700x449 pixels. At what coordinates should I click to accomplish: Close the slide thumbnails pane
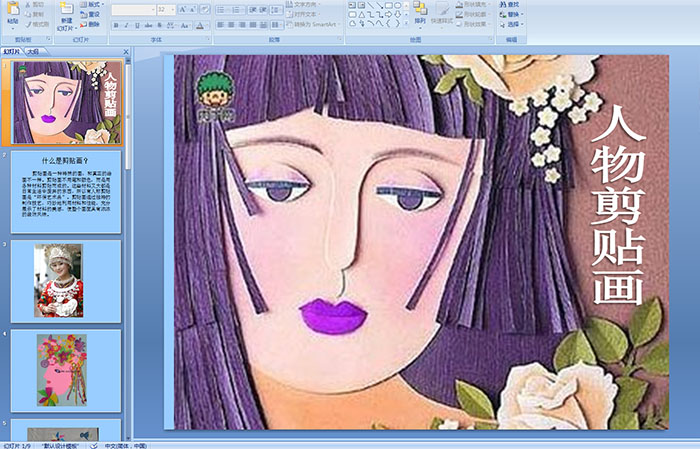pos(126,52)
